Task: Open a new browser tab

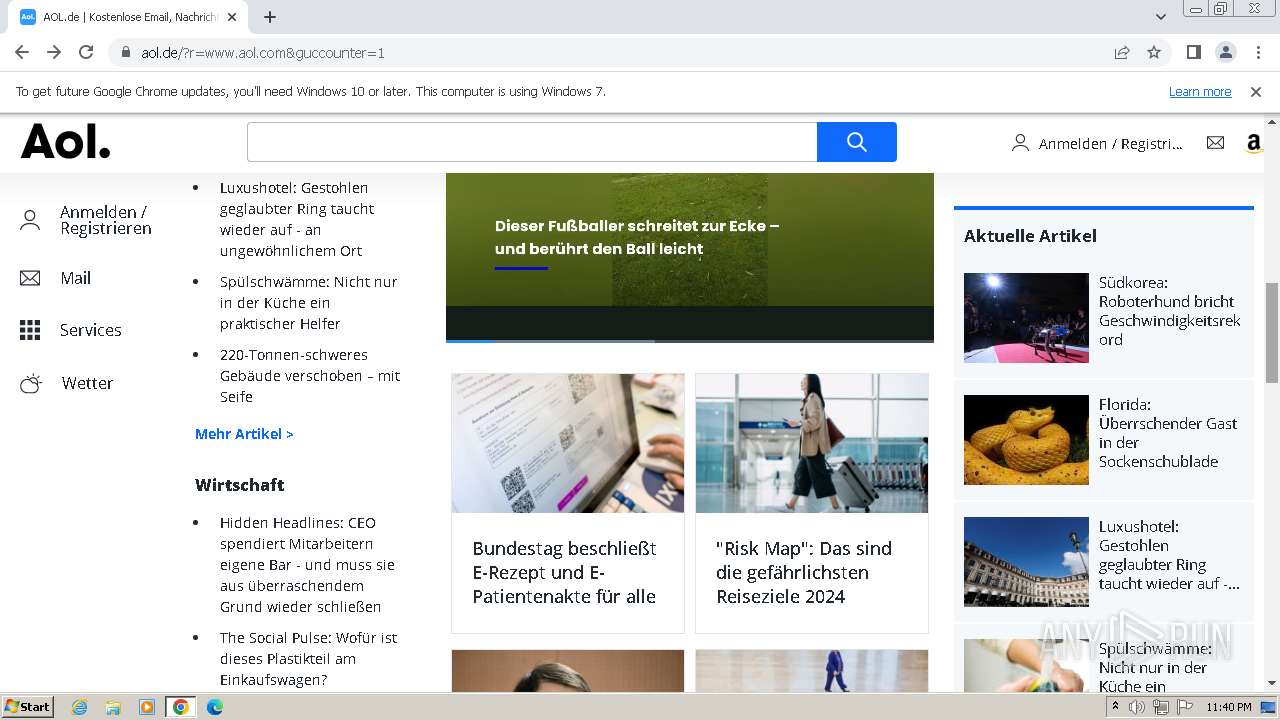Action: (x=270, y=17)
